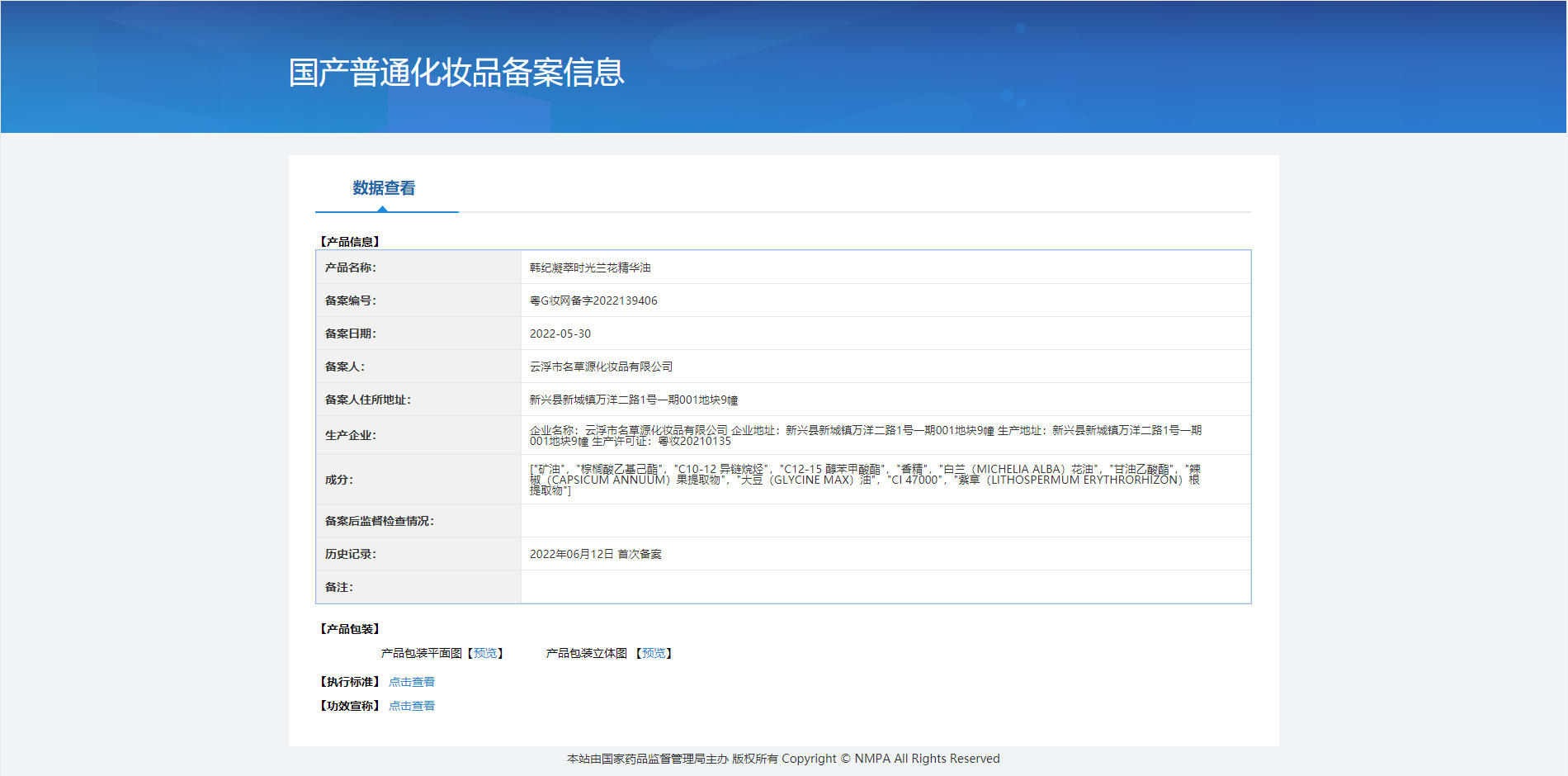Click the 备案编号 row label
The image size is (1568, 776).
tap(350, 300)
